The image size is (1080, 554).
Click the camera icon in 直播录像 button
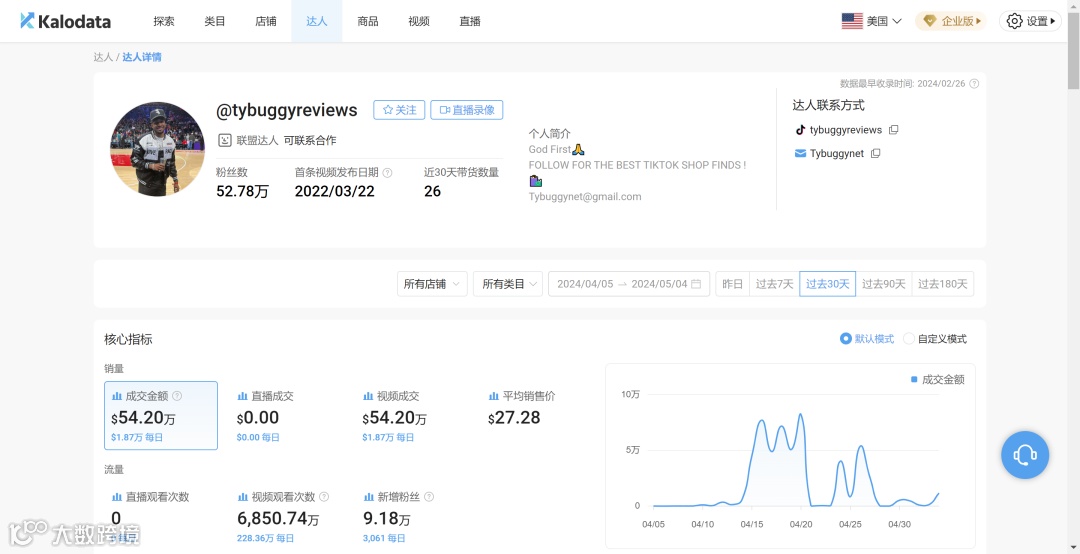[445, 110]
